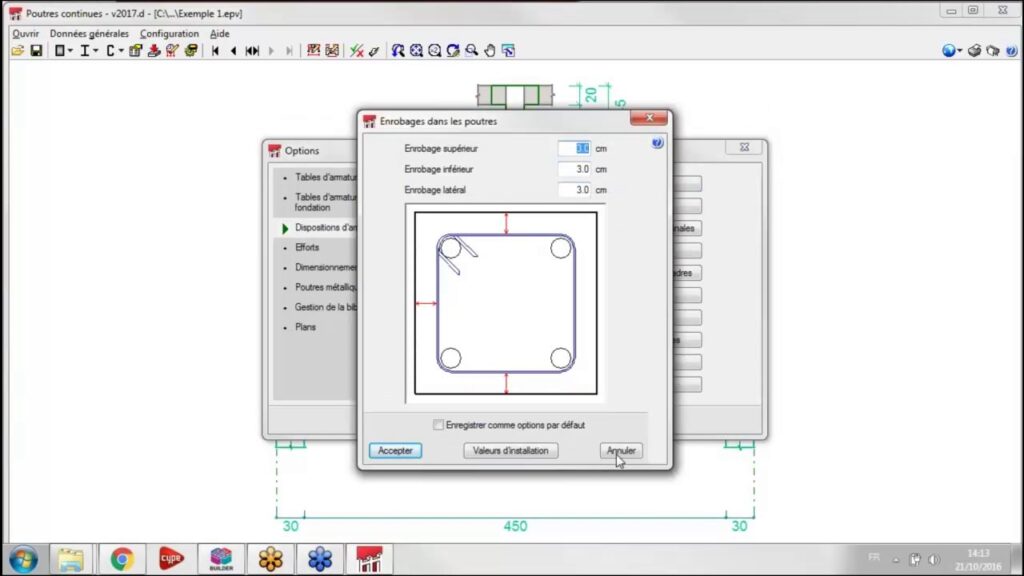The image size is (1024, 576).
Task: Click the pan hand tool icon
Action: pyautogui.click(x=489, y=50)
